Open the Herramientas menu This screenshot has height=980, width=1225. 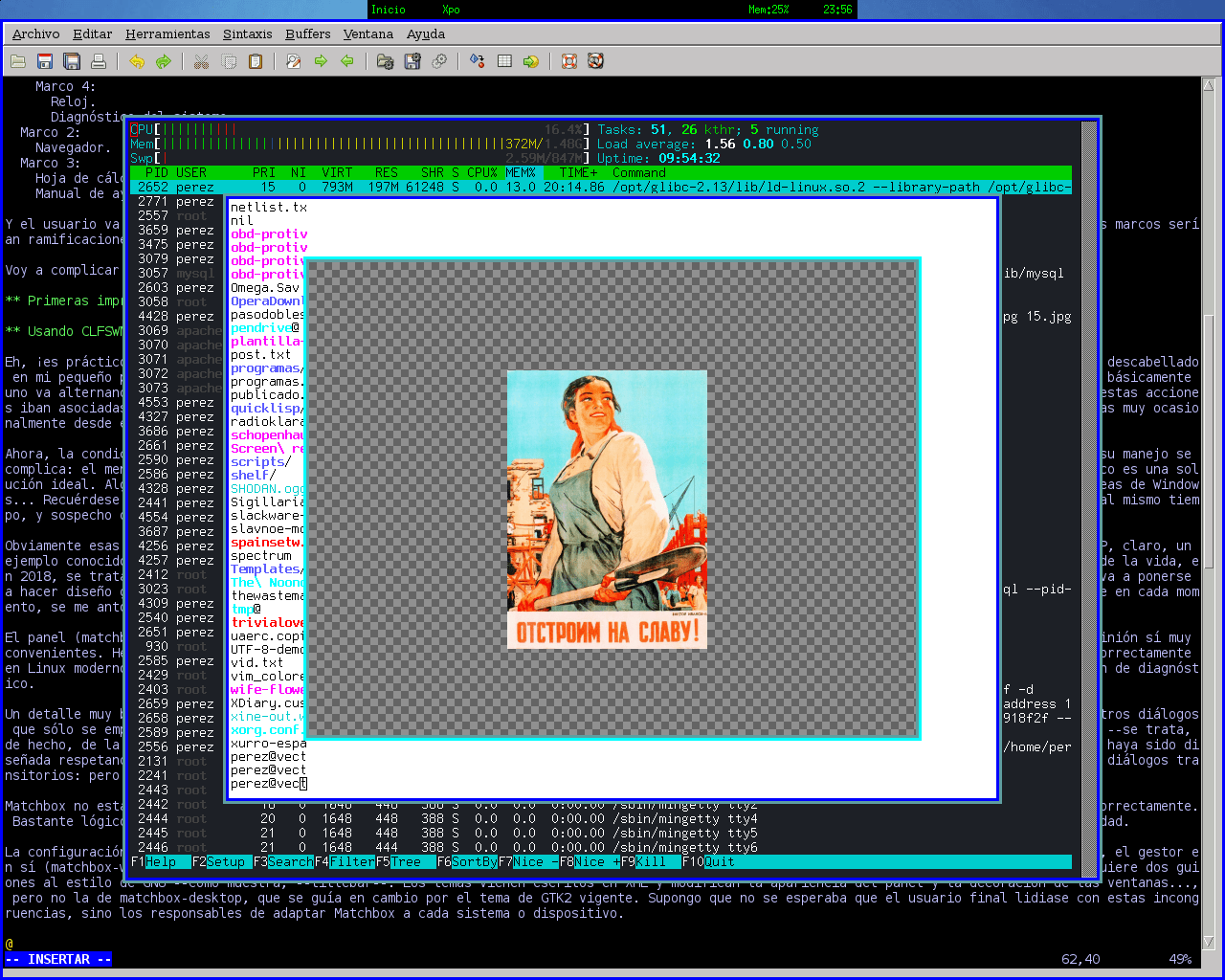[167, 33]
